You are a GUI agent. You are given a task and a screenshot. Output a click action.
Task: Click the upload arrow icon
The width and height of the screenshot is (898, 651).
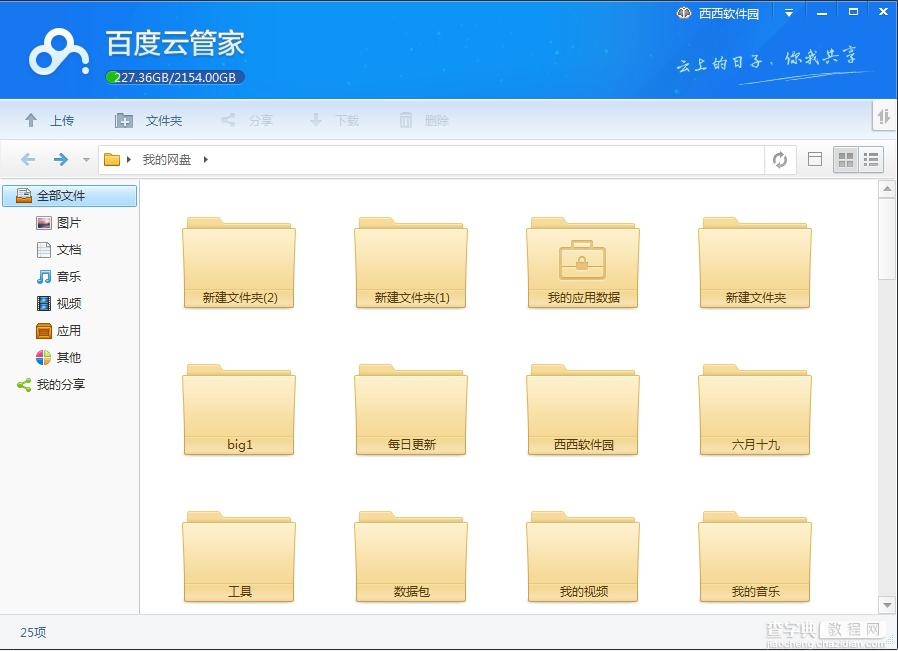31,120
